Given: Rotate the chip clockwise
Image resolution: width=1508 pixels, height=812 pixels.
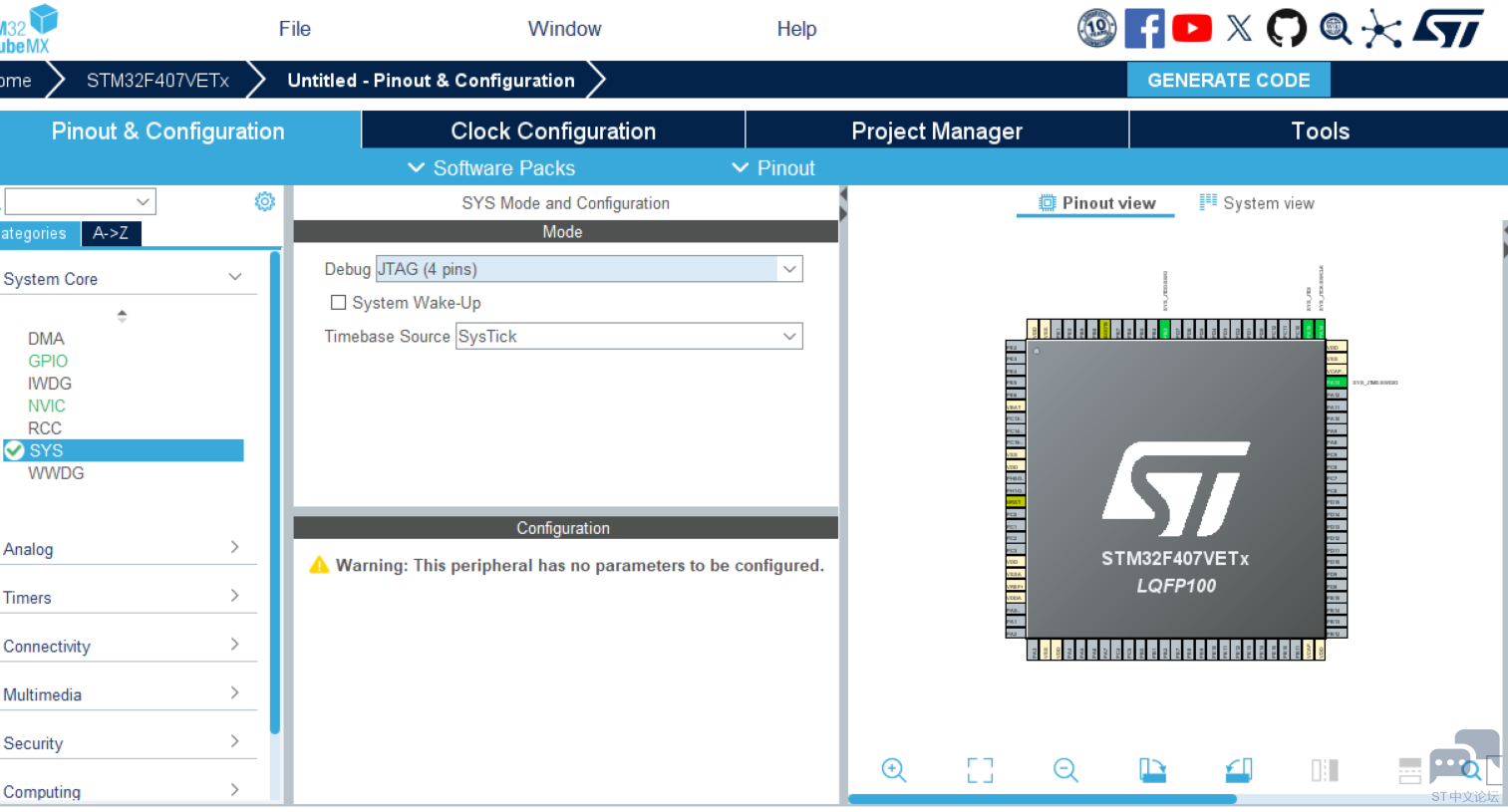Looking at the screenshot, I should coord(1152,770).
